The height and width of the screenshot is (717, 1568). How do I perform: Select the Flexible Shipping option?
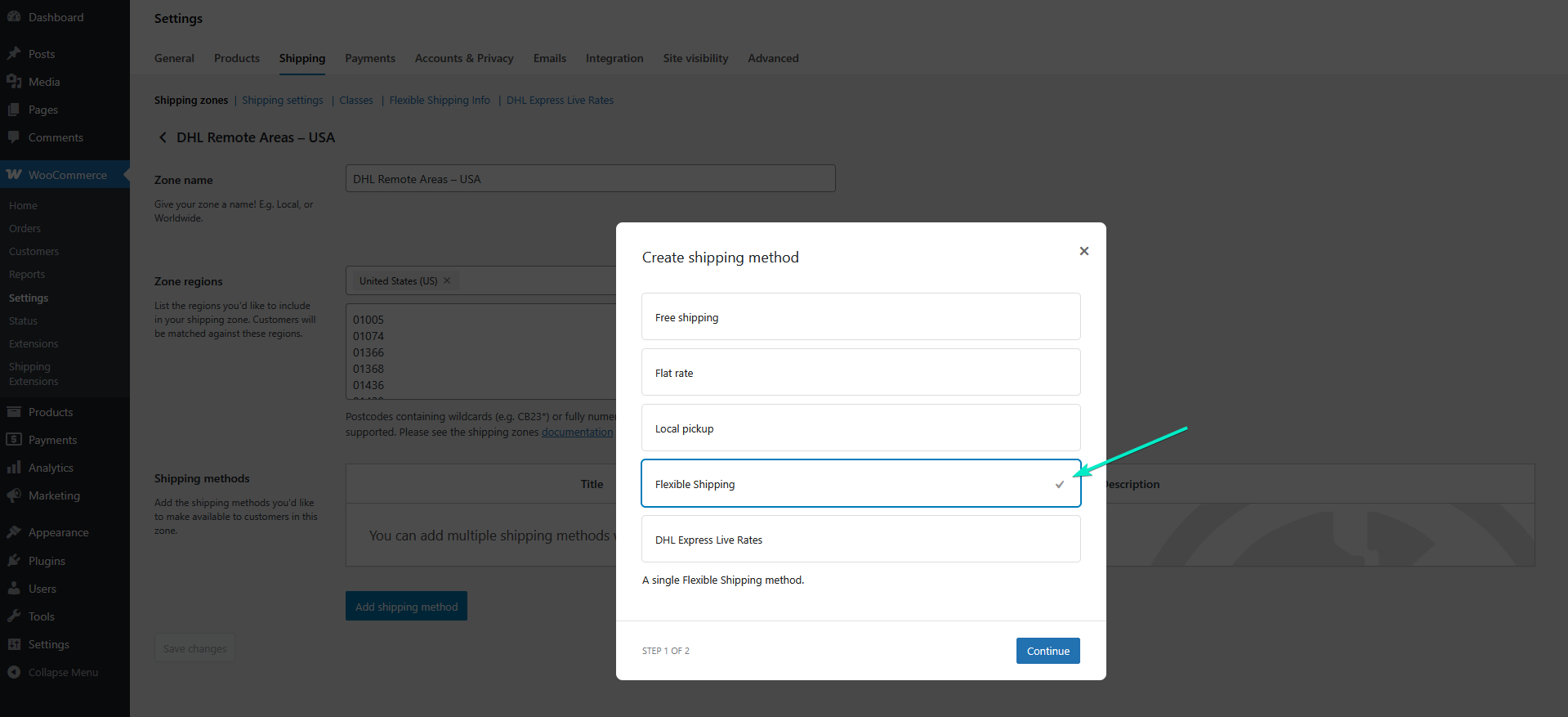[861, 483]
